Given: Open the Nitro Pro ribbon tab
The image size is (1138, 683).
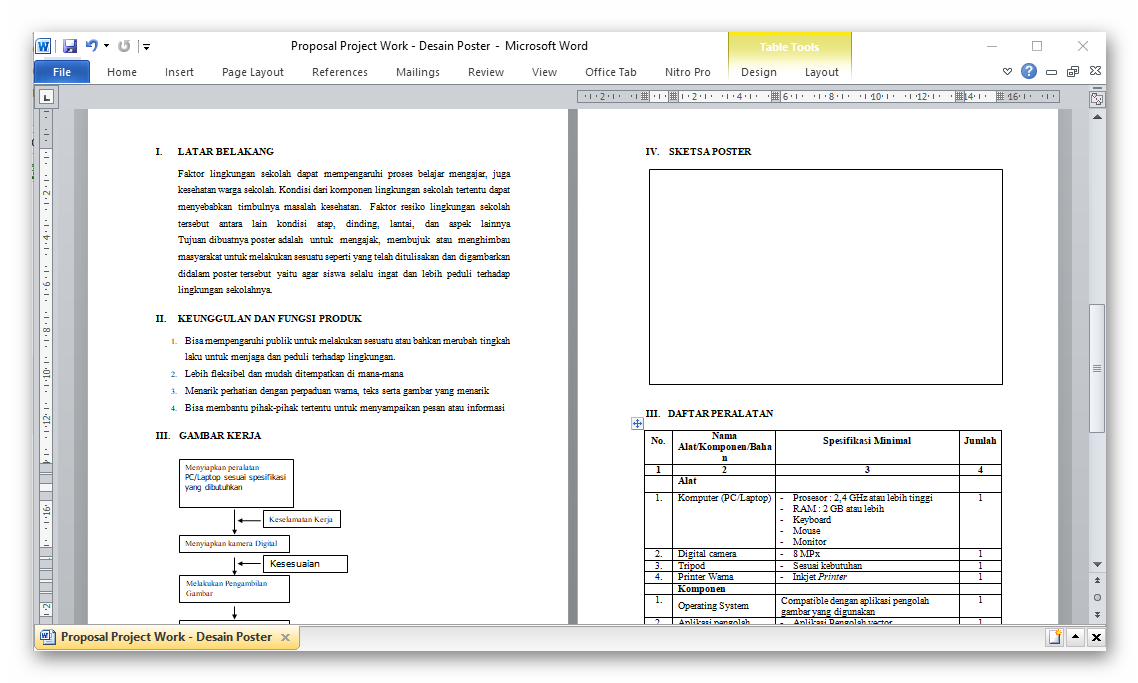Looking at the screenshot, I should (688, 71).
